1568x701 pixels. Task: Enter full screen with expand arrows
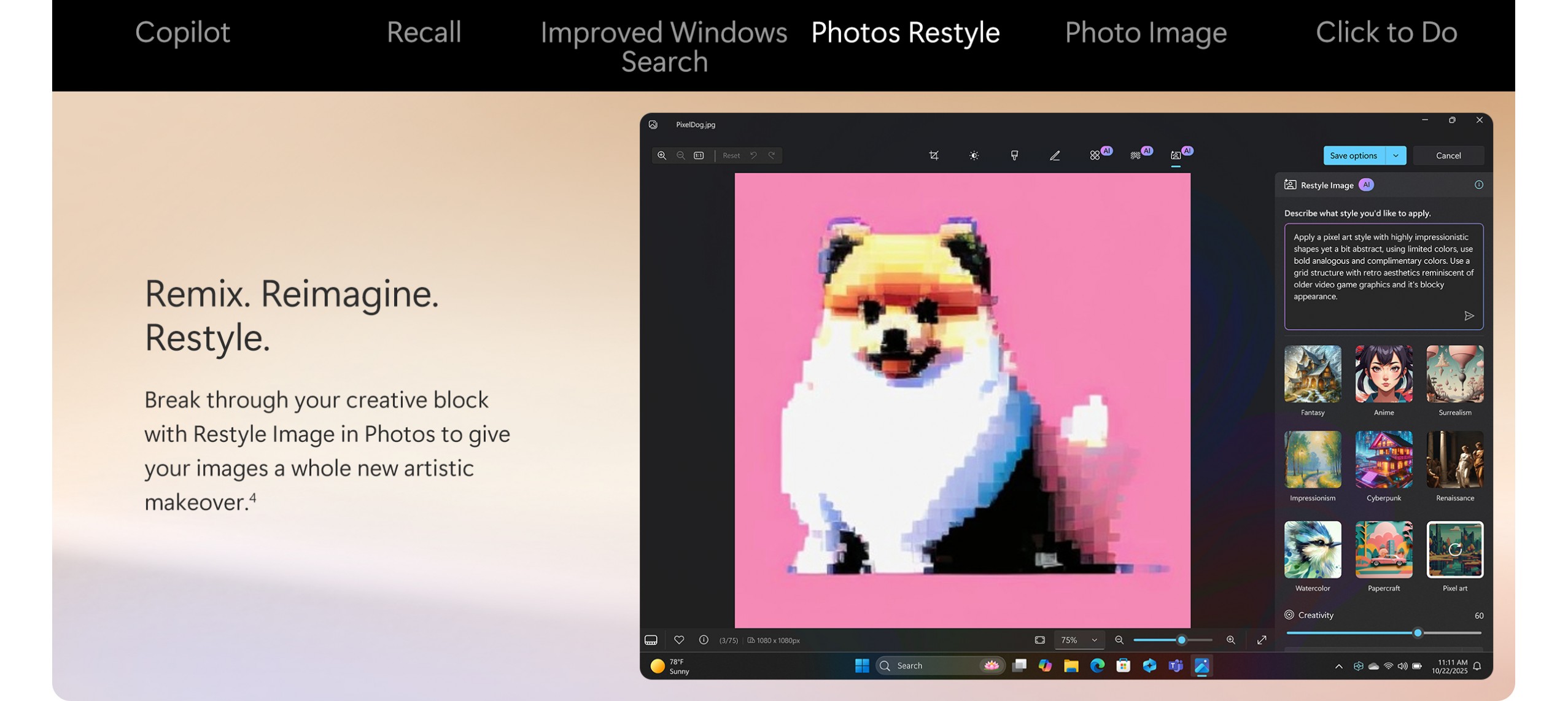(x=1262, y=640)
